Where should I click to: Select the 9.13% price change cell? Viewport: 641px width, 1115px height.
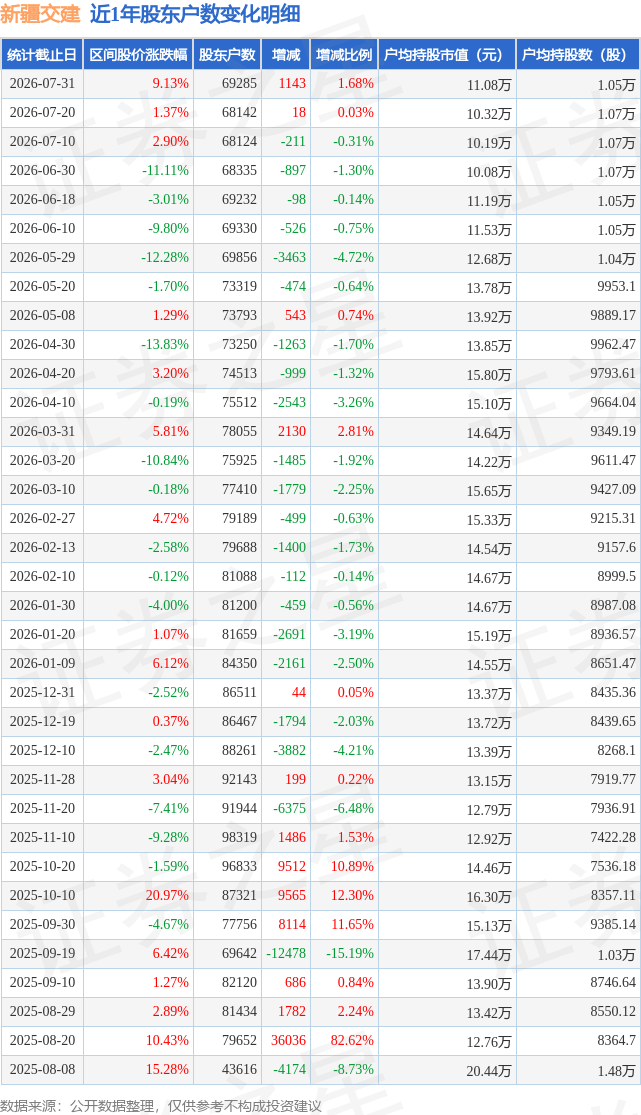pos(171,83)
